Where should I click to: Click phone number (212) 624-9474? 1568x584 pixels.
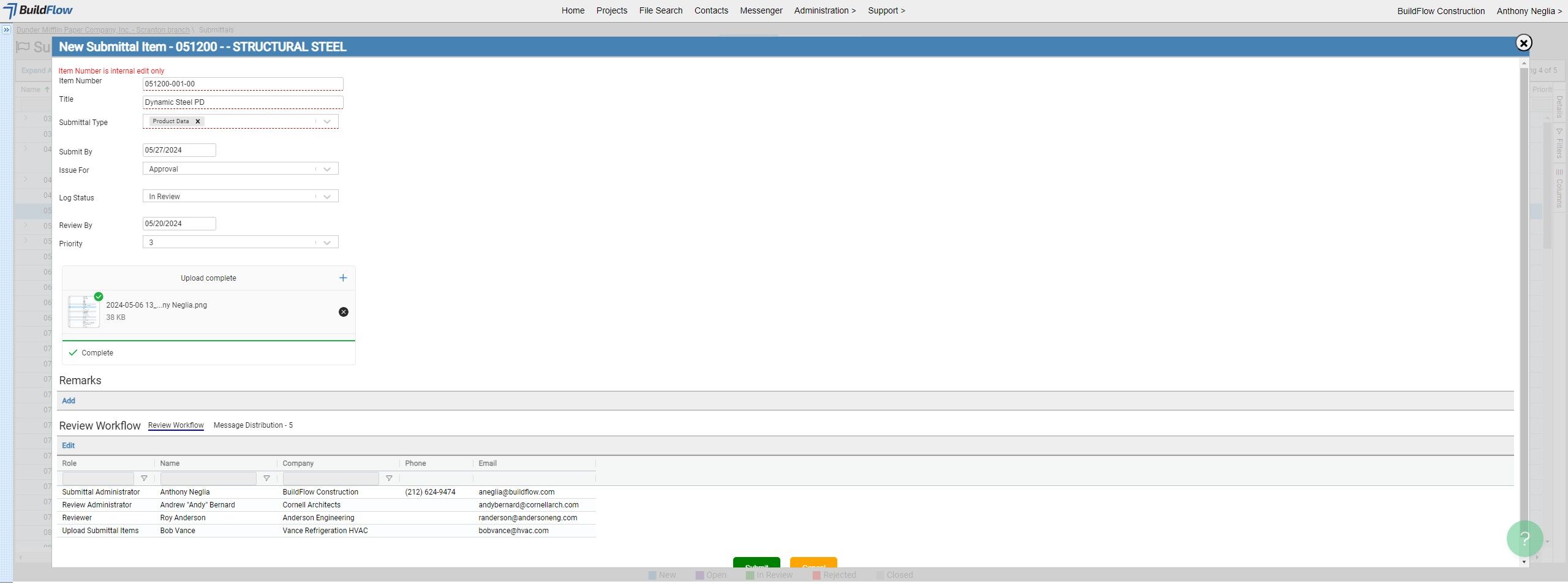click(x=430, y=492)
